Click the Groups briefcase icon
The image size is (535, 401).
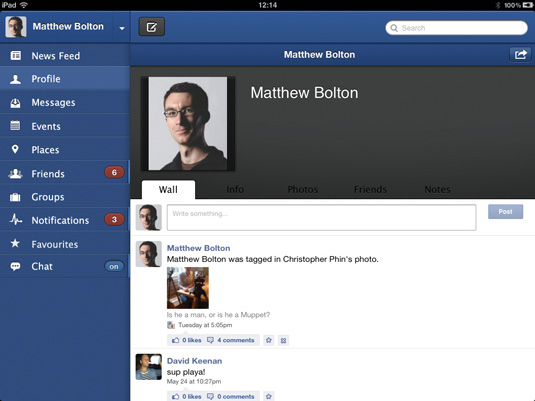(x=15, y=197)
